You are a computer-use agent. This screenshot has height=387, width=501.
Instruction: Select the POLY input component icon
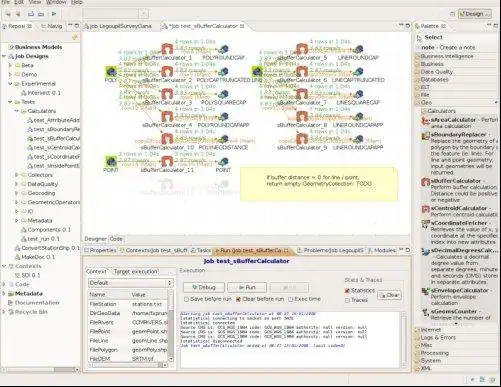(111, 72)
